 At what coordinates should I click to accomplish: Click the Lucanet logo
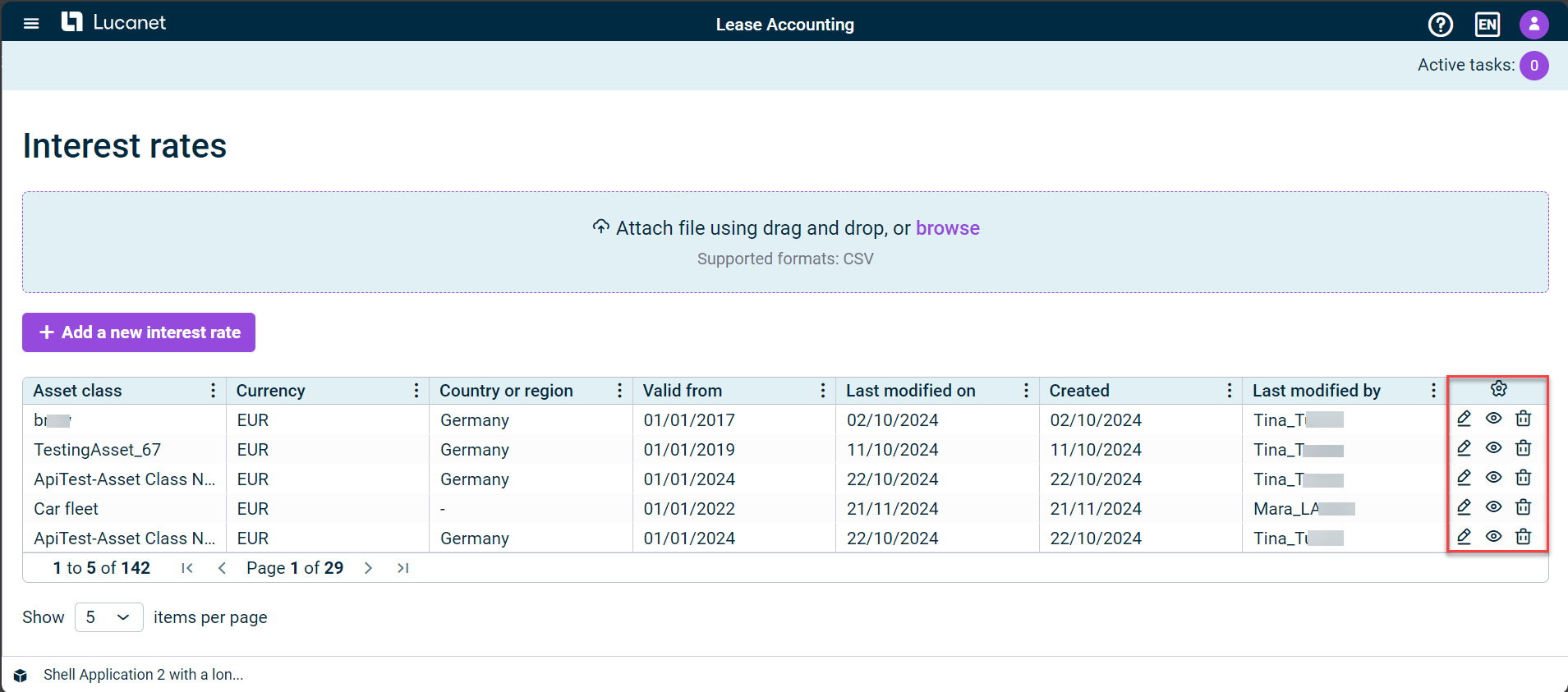click(x=113, y=23)
